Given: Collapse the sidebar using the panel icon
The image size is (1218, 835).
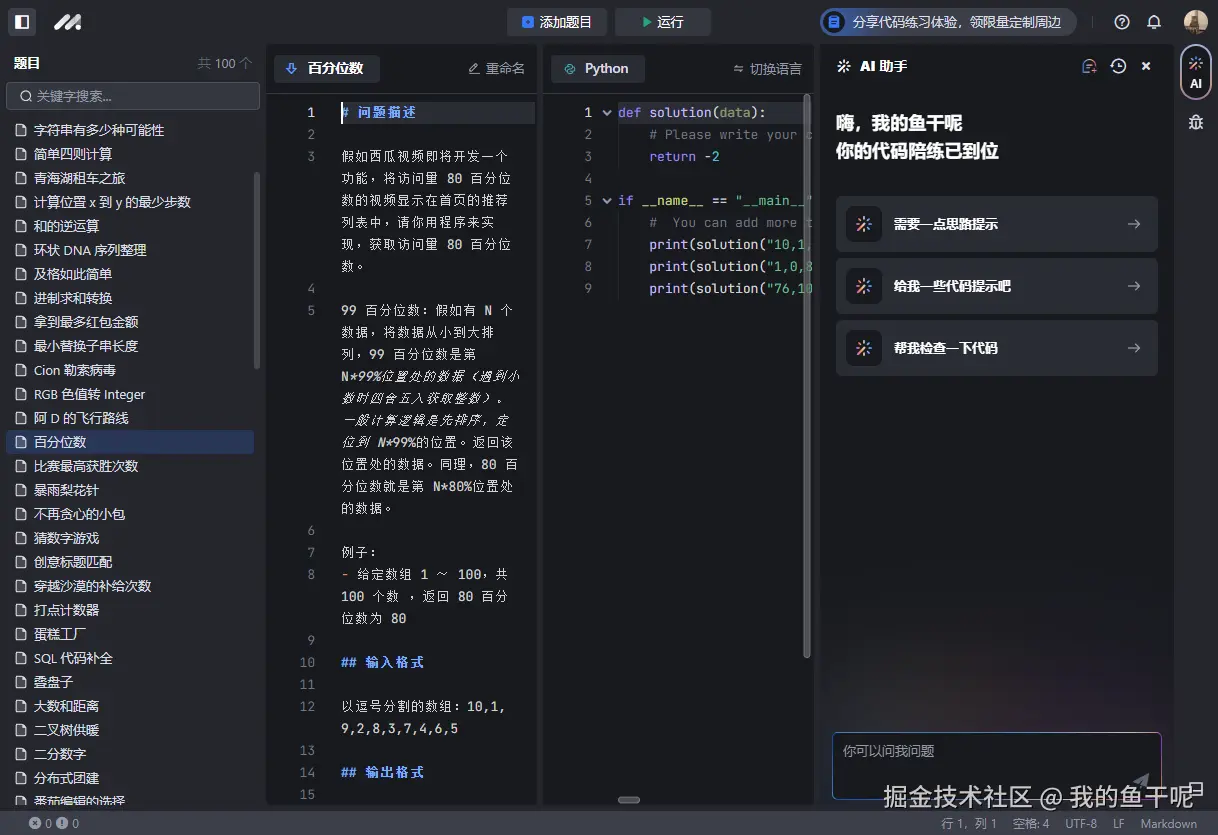Looking at the screenshot, I should (22, 22).
